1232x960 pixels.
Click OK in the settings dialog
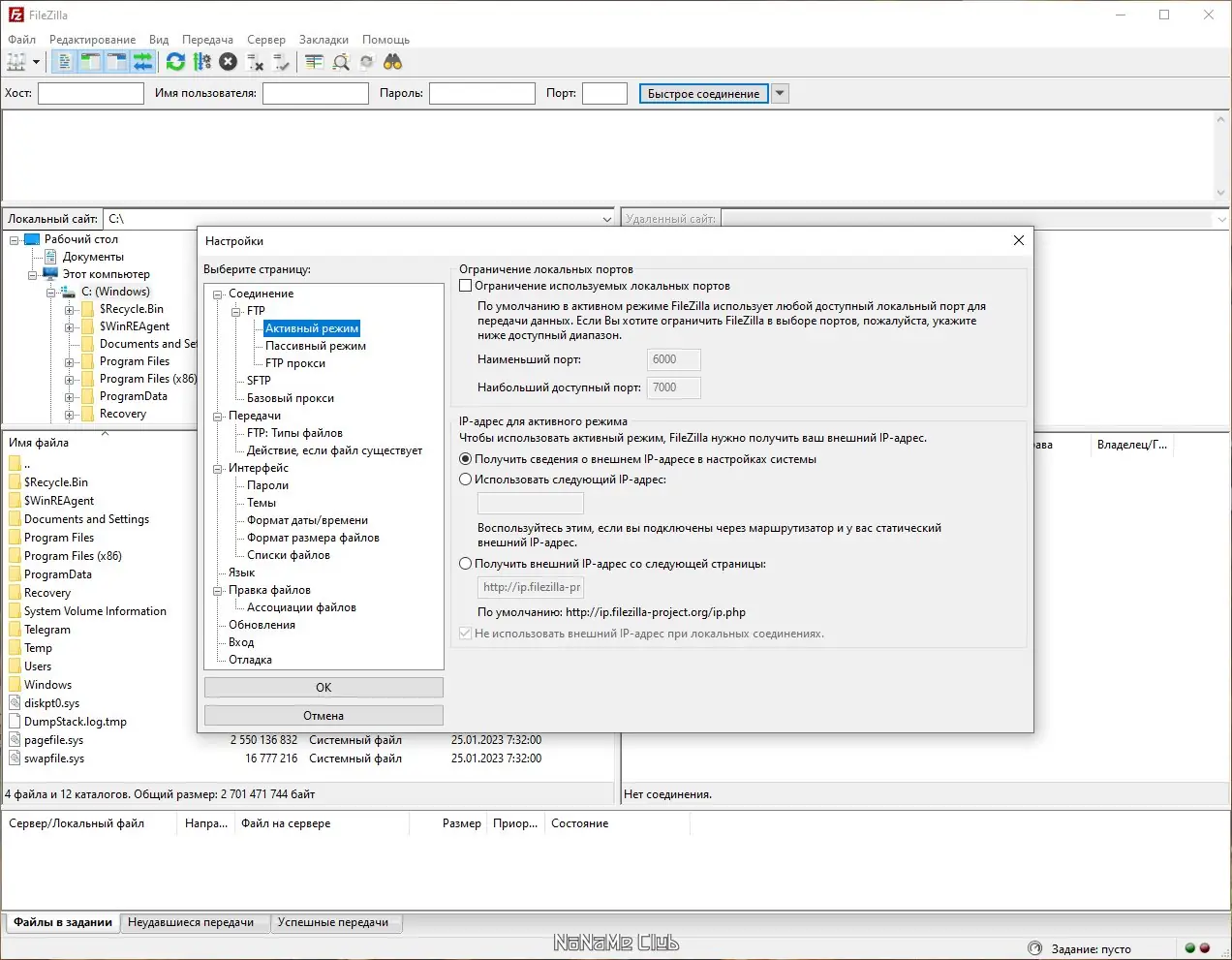point(323,688)
